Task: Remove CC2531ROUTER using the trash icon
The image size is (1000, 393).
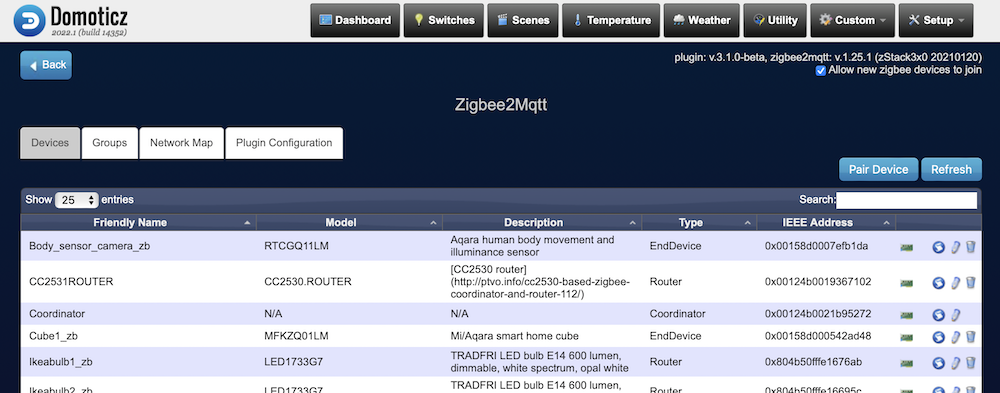Action: click(x=971, y=282)
